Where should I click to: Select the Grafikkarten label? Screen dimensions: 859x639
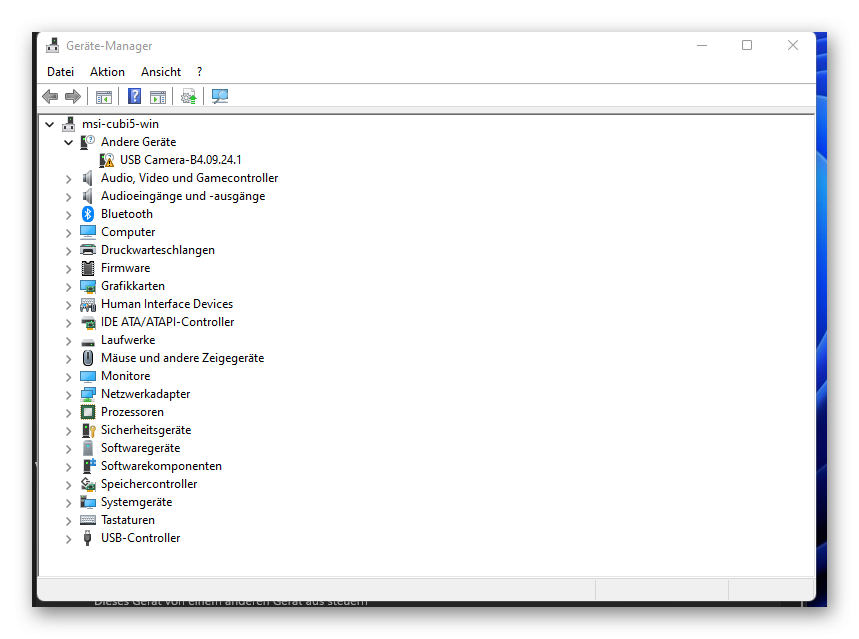point(133,286)
